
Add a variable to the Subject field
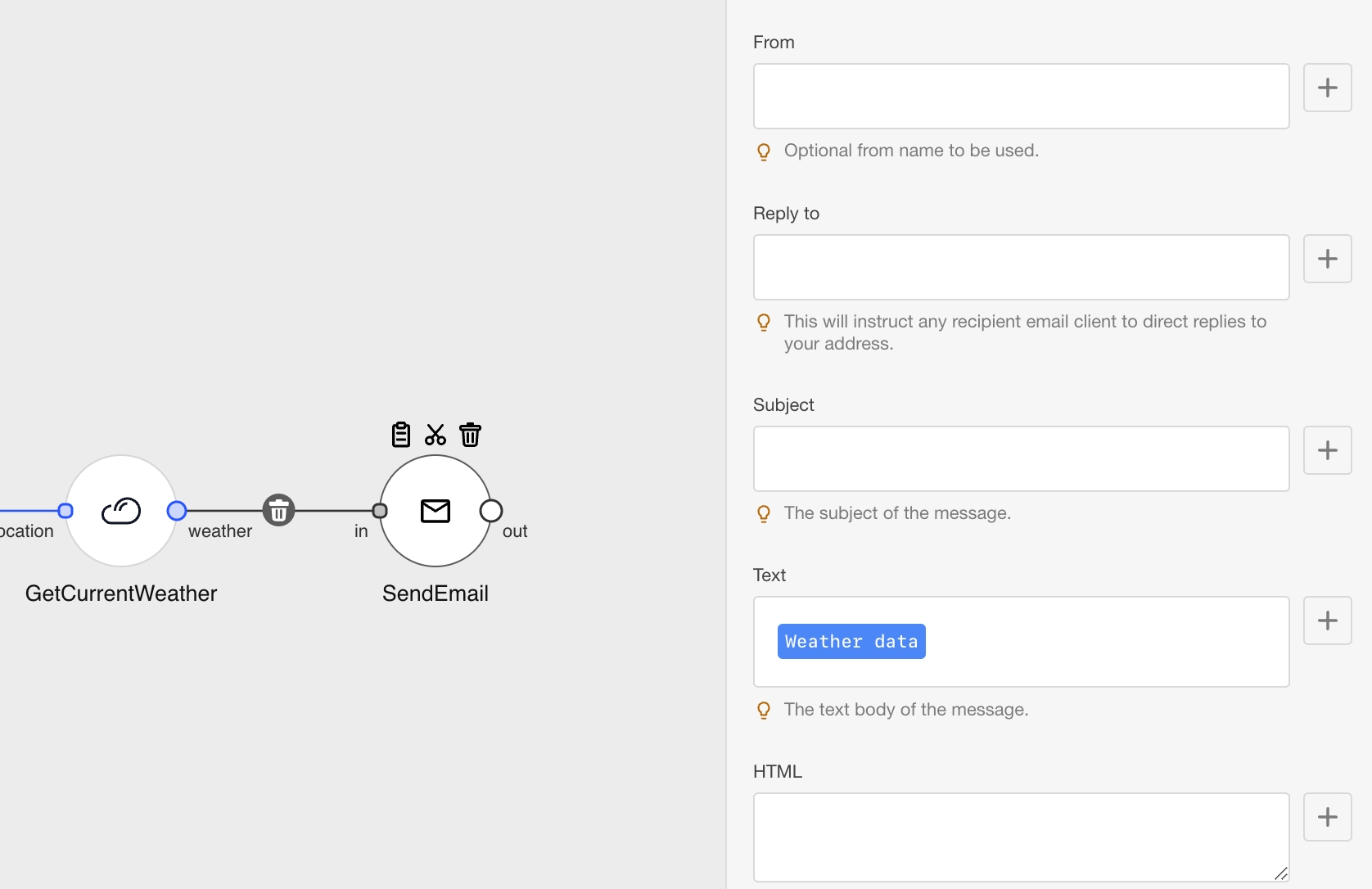point(1327,450)
